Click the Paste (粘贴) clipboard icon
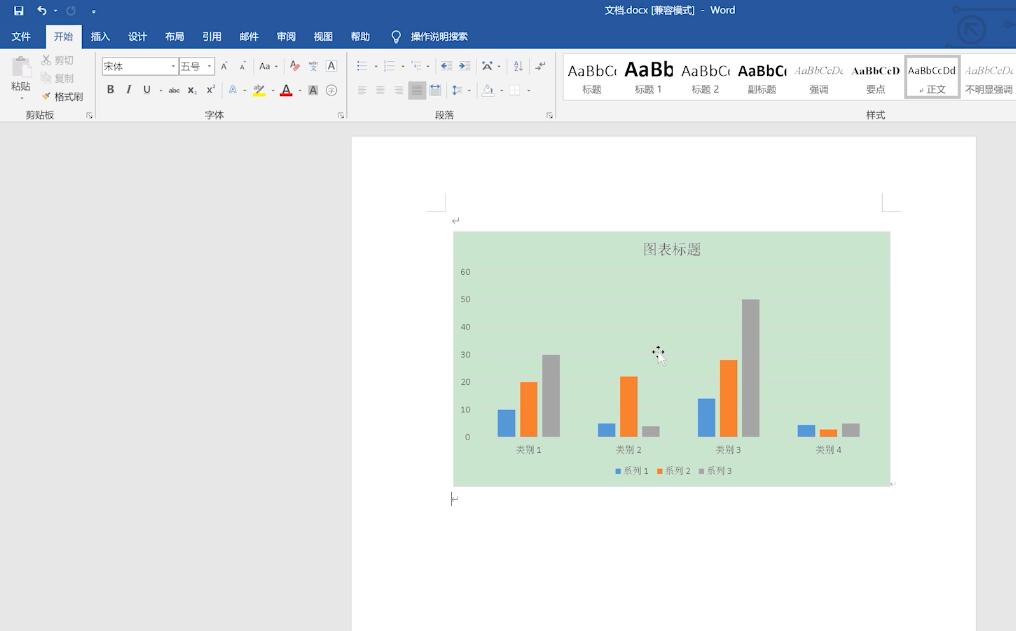 click(21, 67)
